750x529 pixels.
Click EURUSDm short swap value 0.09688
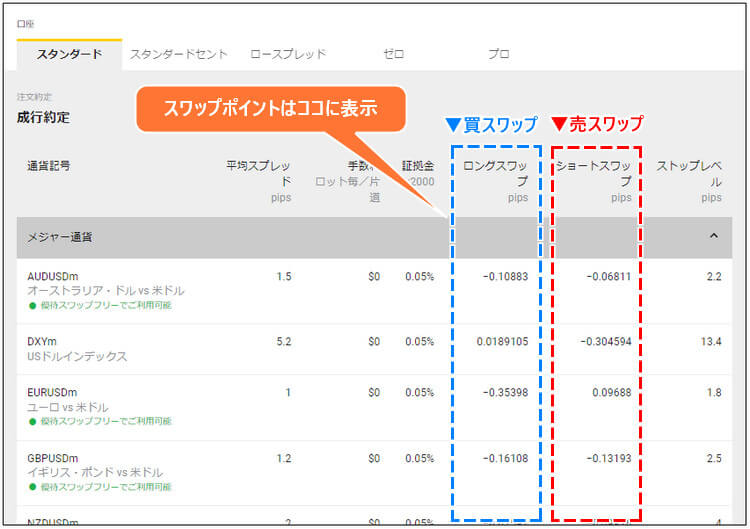[x=612, y=392]
